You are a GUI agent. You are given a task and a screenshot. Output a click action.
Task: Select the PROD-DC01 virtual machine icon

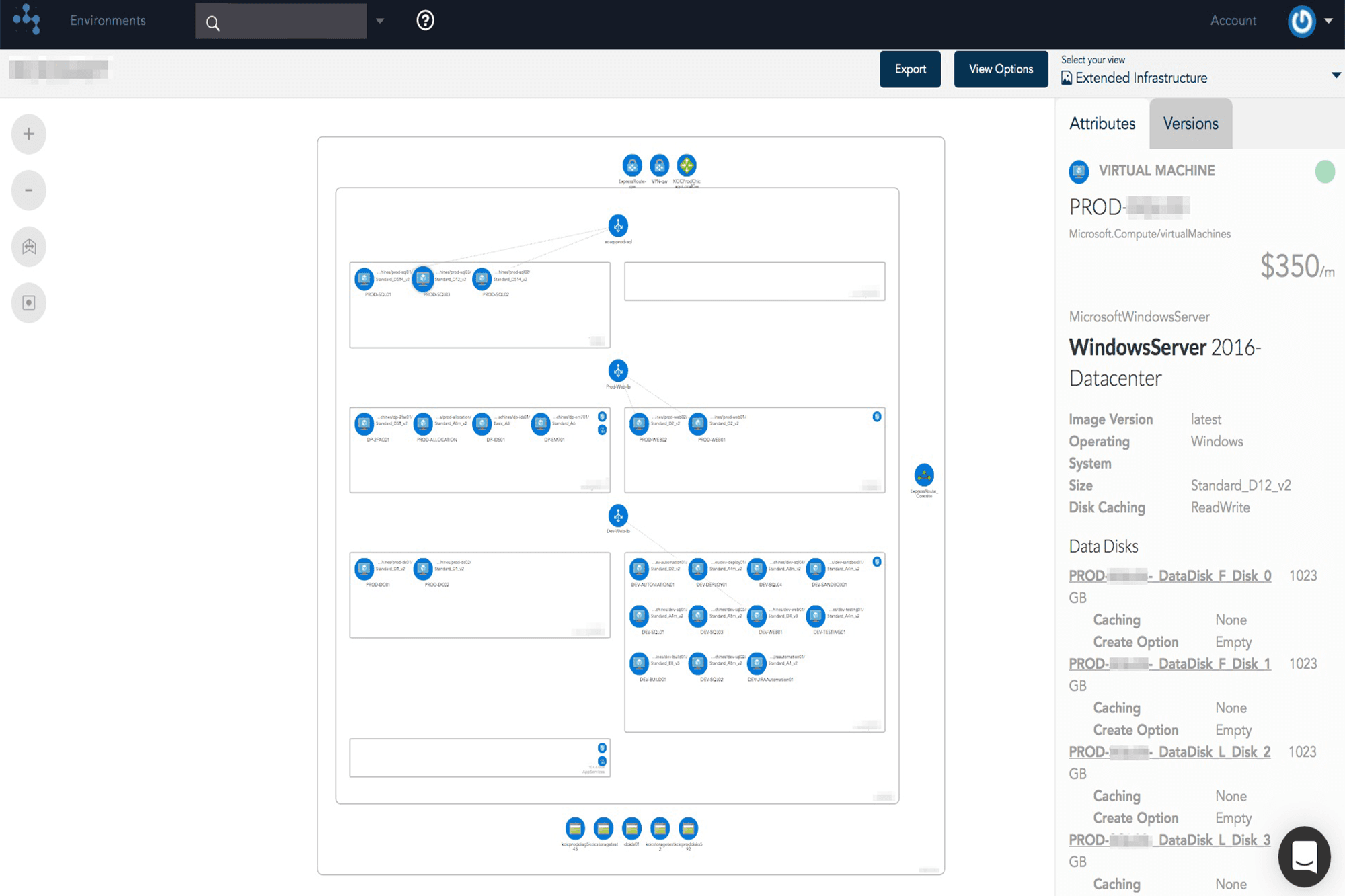tap(364, 568)
